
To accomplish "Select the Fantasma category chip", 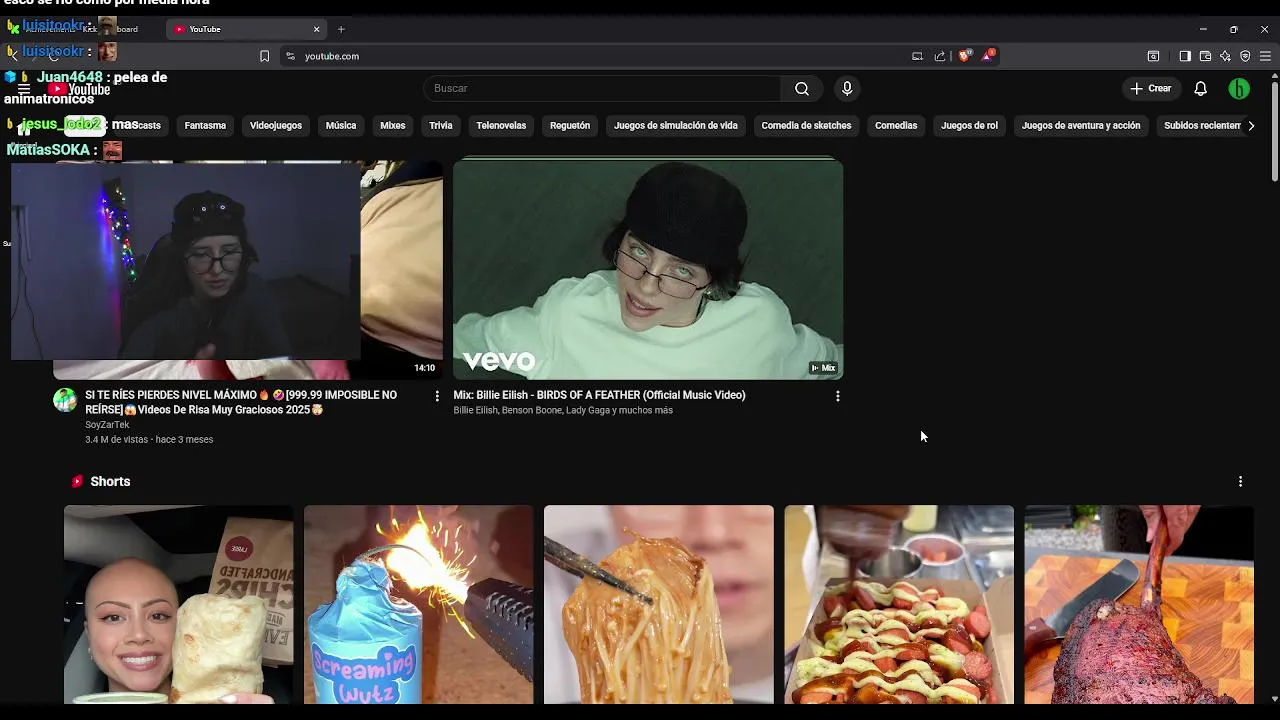I will 205,126.
